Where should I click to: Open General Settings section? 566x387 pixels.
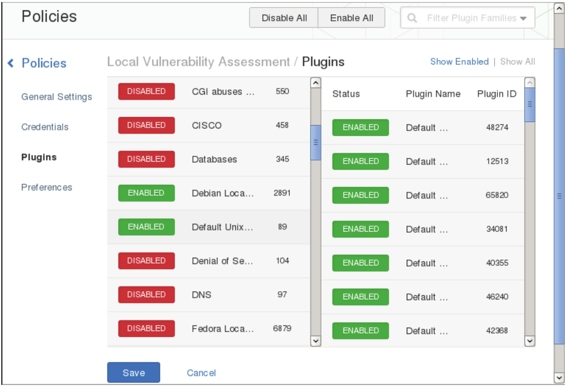(x=57, y=97)
